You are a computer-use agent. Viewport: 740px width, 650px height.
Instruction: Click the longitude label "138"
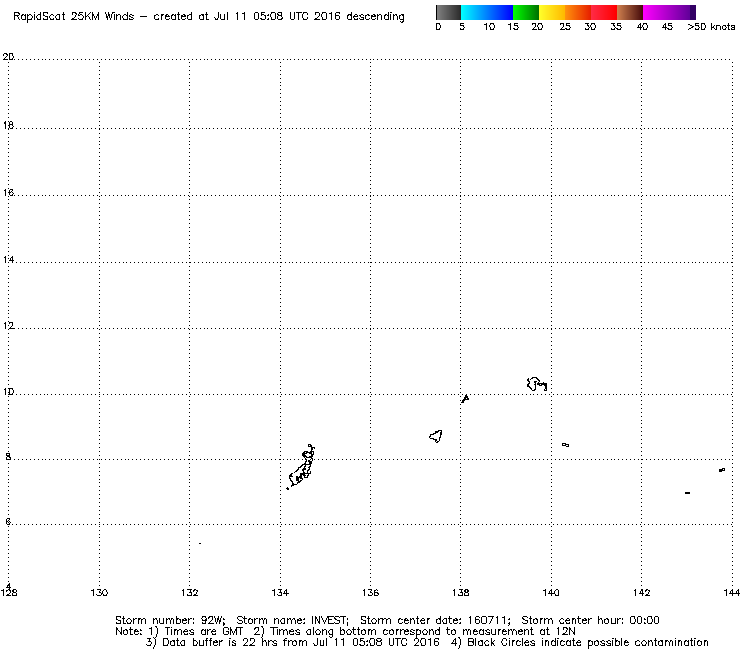(461, 592)
